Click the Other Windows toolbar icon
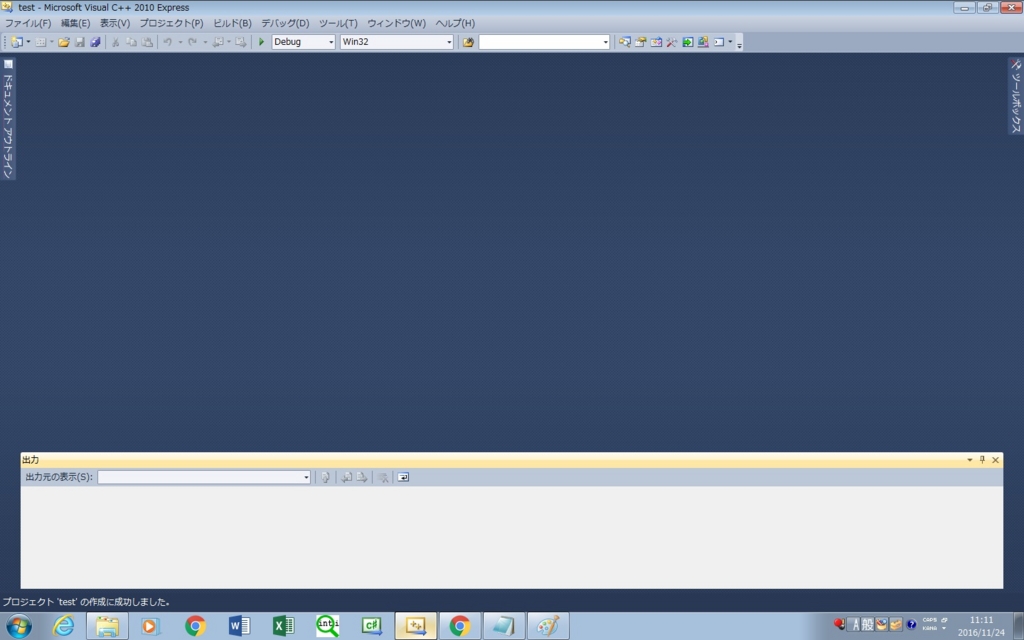The image size is (1024, 640). click(719, 42)
